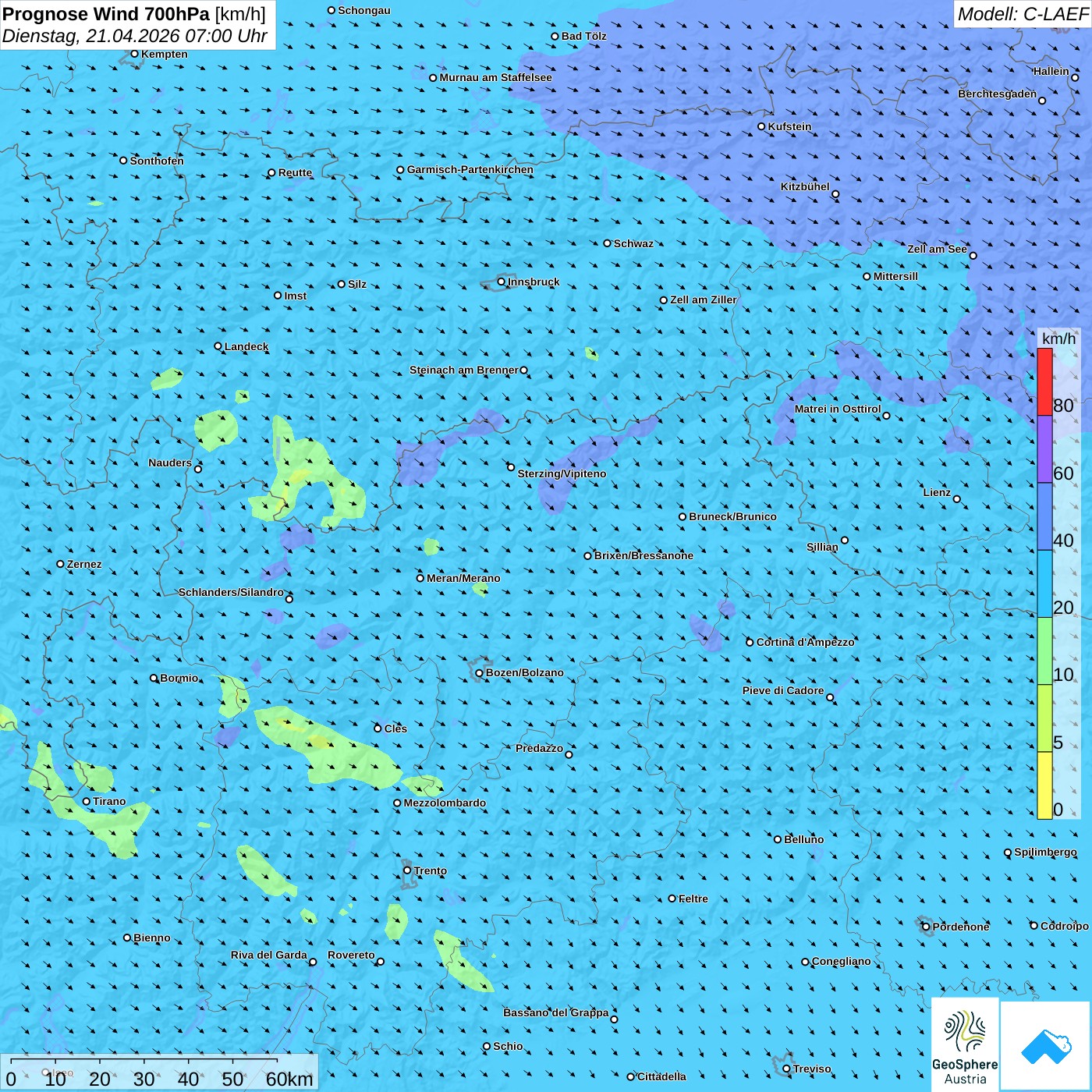The image size is (1092, 1092).
Task: Click the 'Predazzo' label
Action: tap(539, 748)
